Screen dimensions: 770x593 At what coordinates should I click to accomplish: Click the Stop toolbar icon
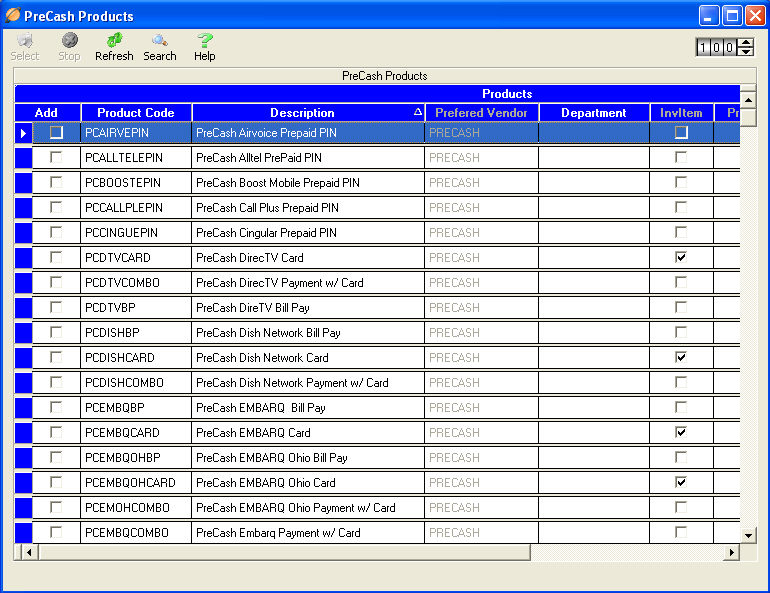[x=69, y=47]
